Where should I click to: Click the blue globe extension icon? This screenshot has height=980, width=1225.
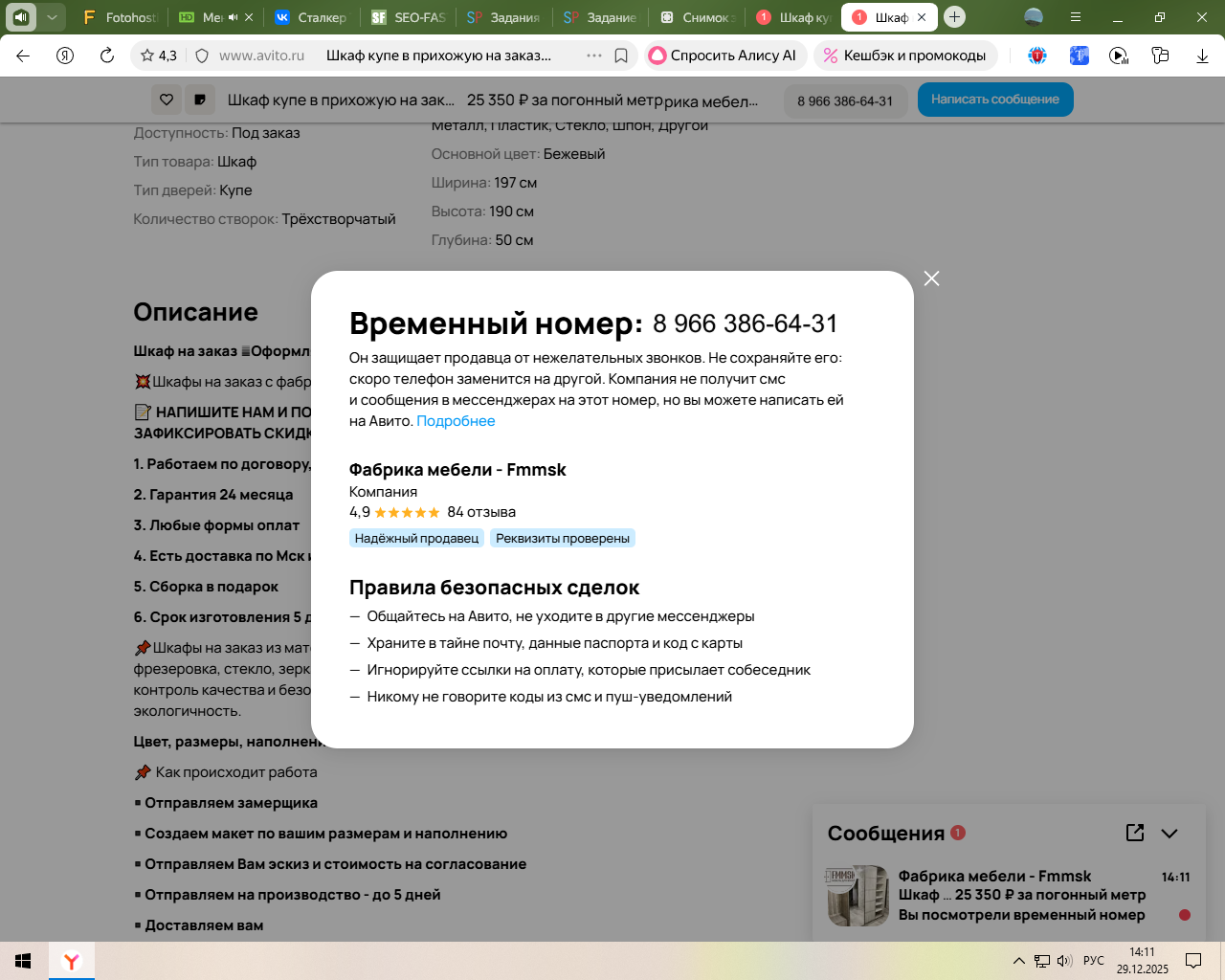click(1037, 56)
